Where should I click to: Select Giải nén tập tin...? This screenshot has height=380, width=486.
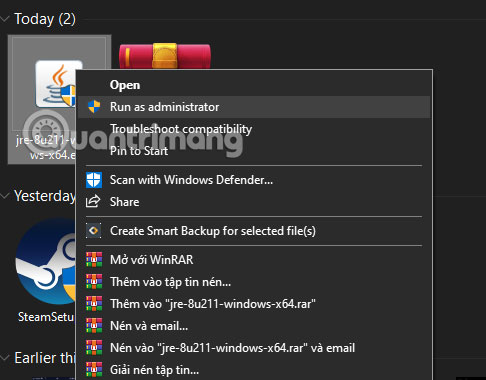click(x=254, y=370)
